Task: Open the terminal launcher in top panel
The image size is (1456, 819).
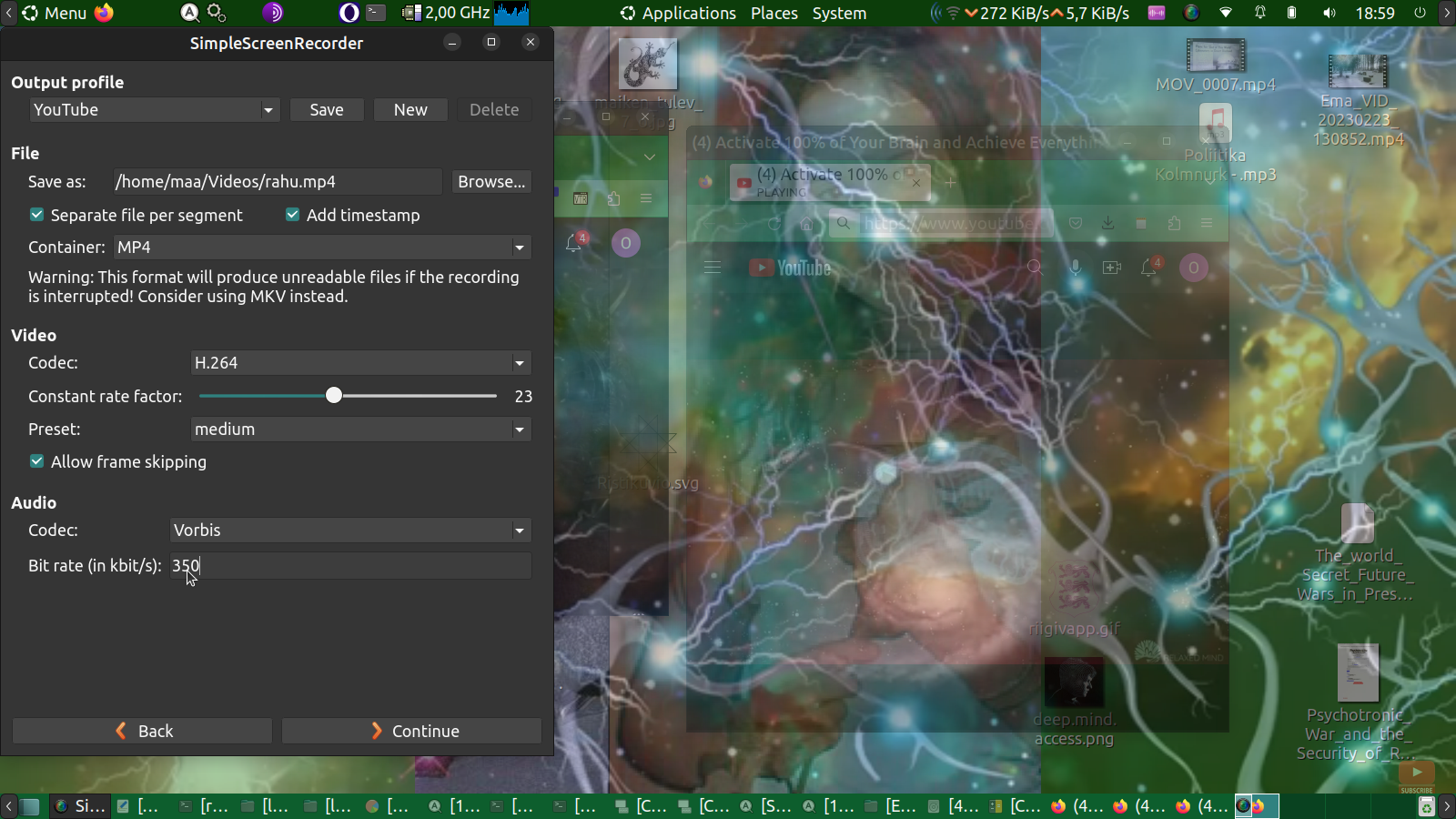Action: (376, 13)
